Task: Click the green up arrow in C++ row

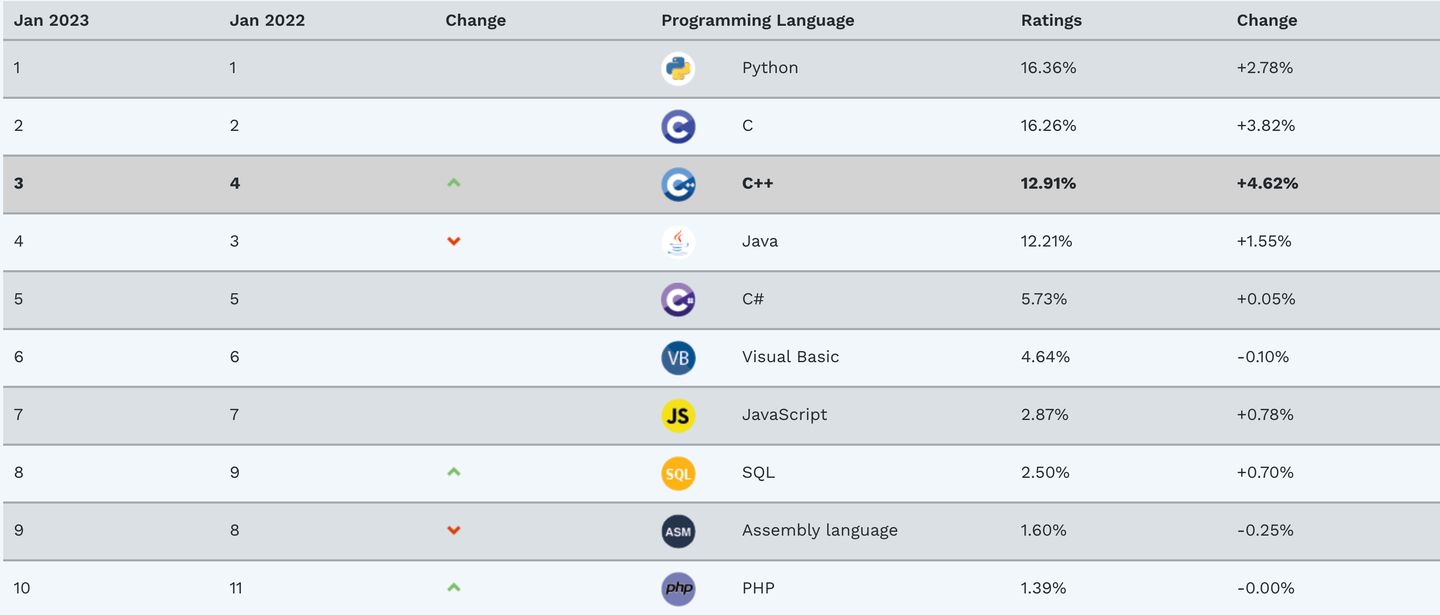Action: pos(454,183)
